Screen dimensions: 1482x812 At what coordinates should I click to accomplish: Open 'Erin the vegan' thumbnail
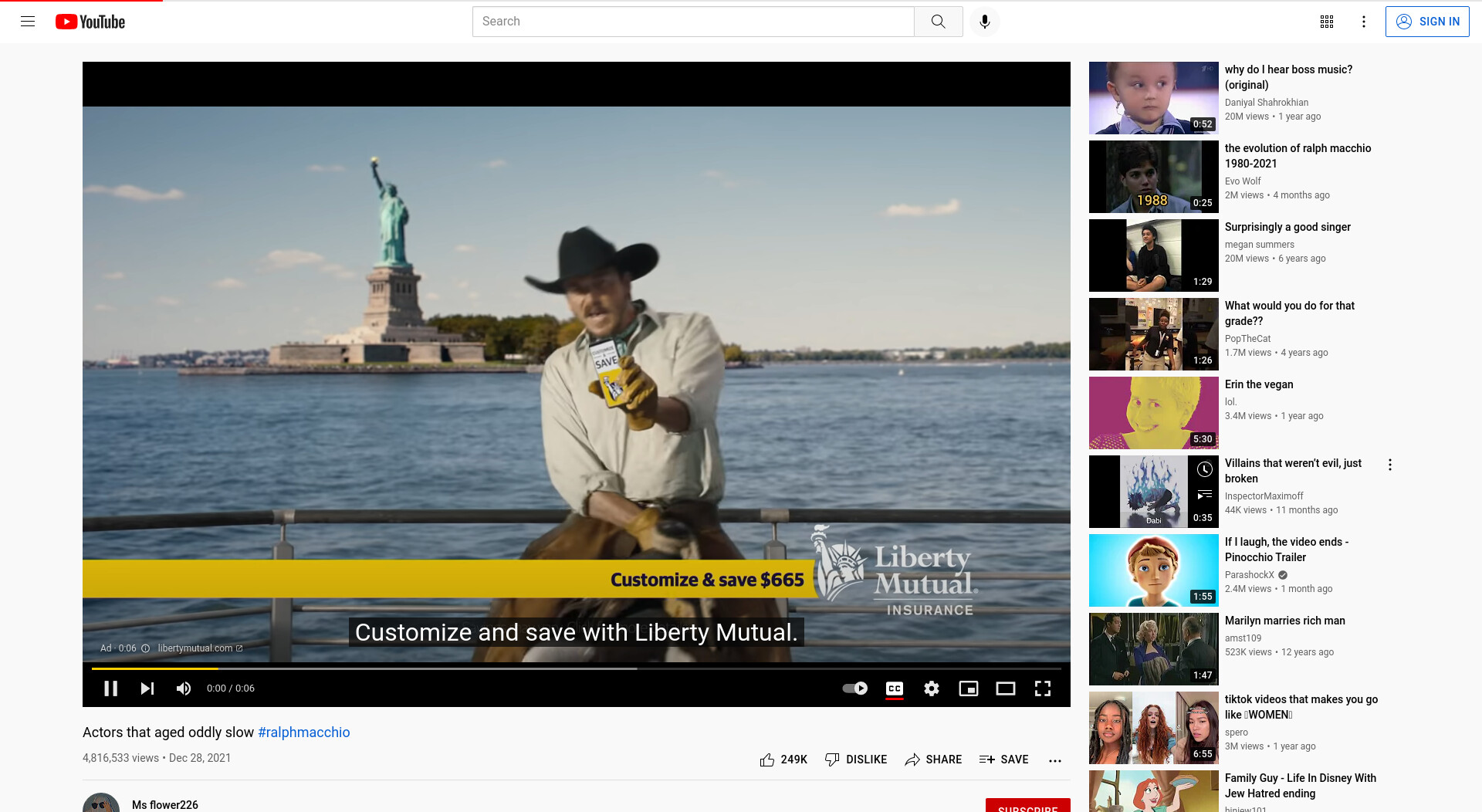coord(1153,413)
